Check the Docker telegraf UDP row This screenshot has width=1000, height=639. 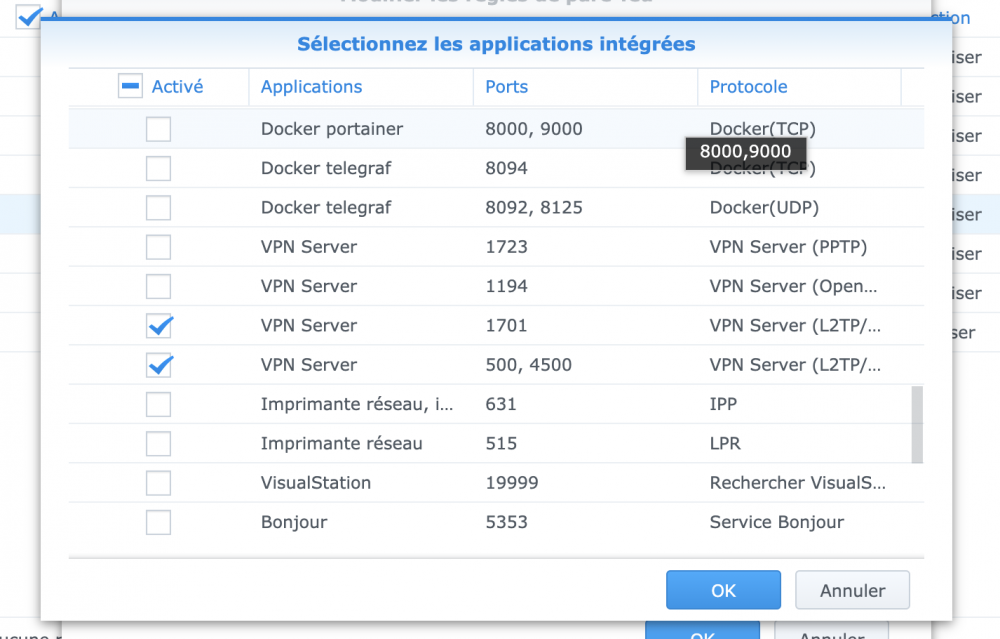click(158, 208)
